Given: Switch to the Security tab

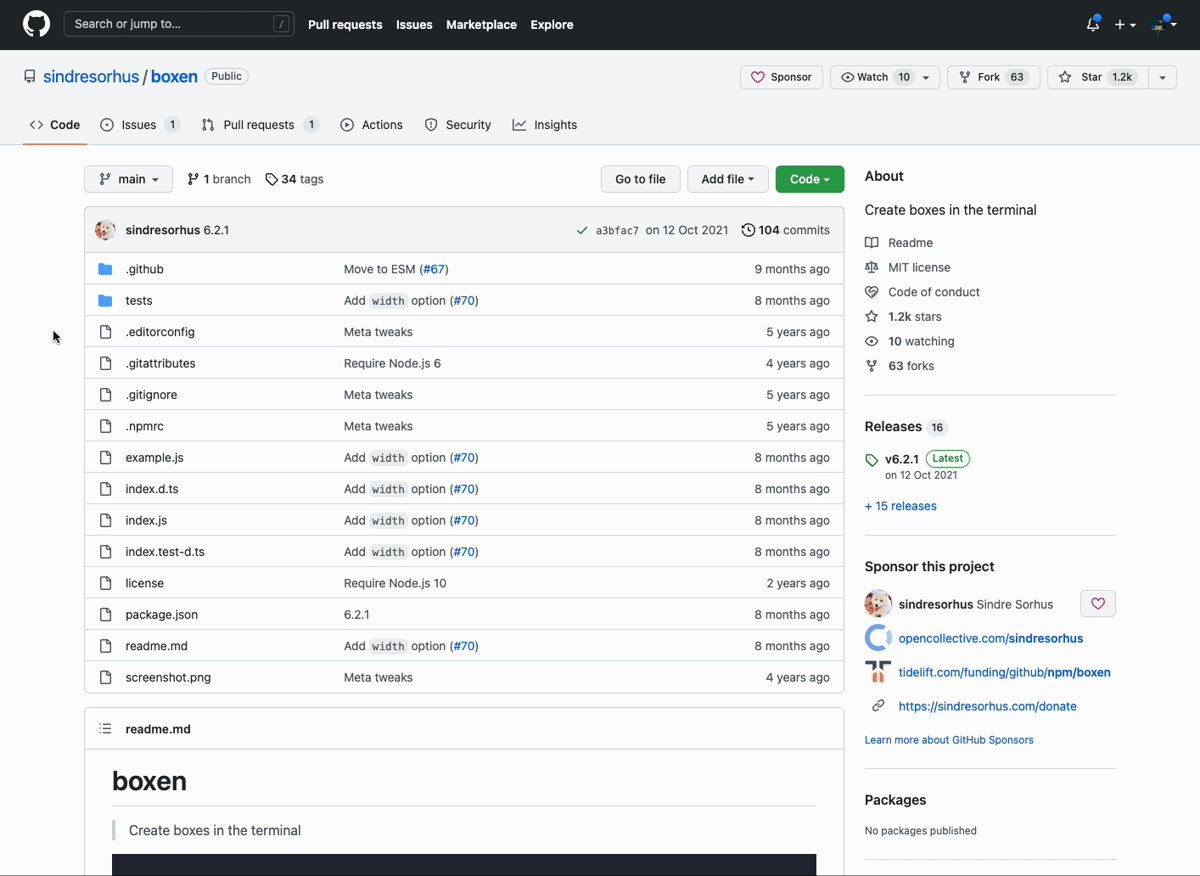Looking at the screenshot, I should click(x=458, y=125).
